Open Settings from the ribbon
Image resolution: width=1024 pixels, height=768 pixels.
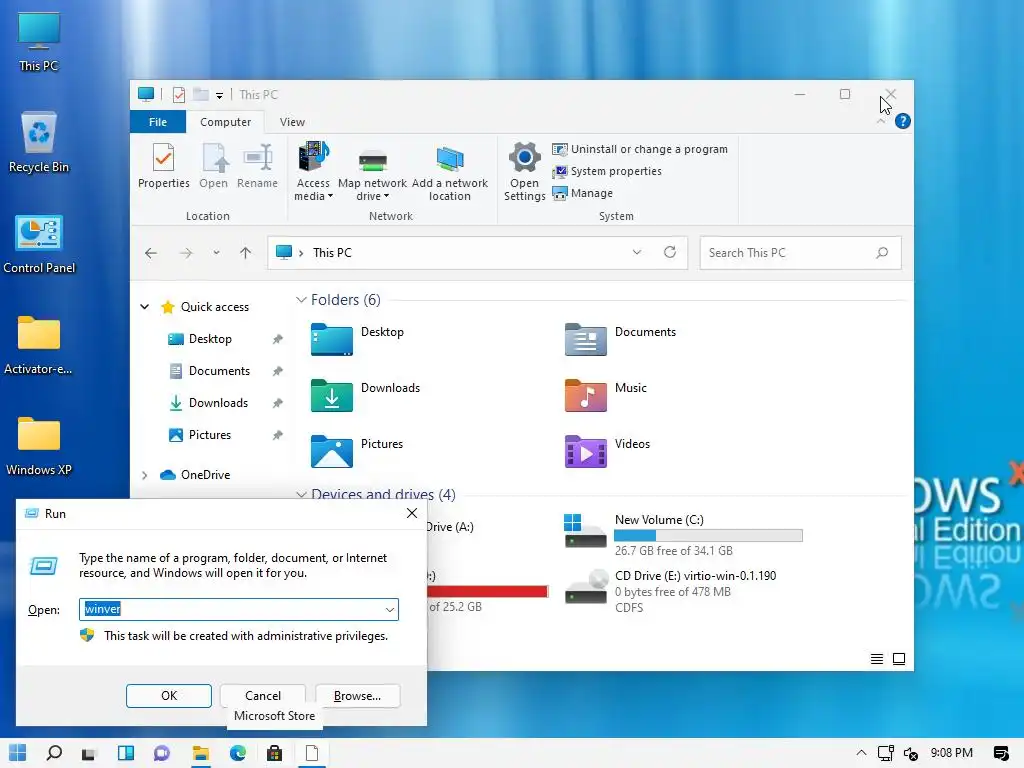(524, 172)
